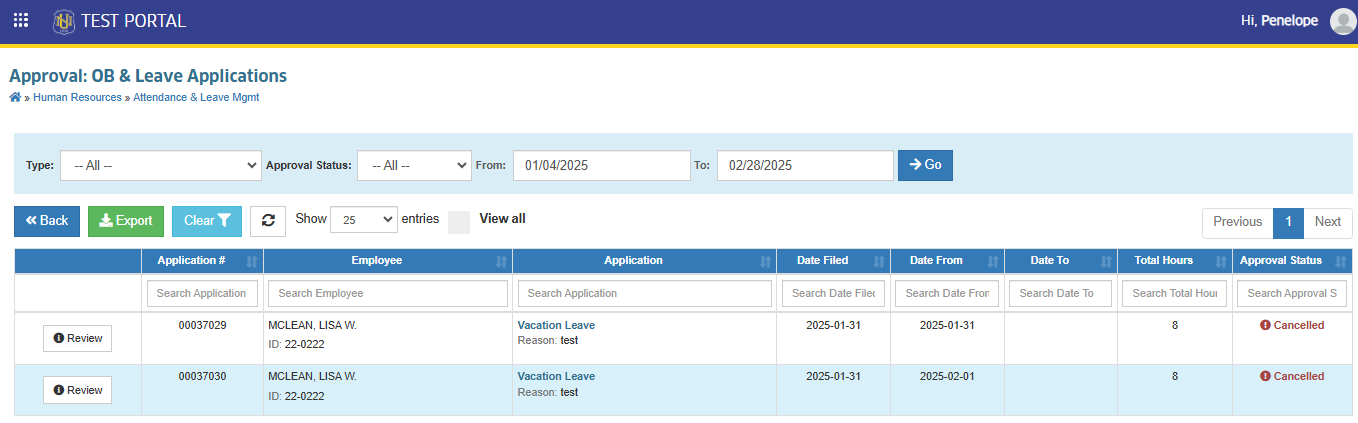
Task: Toggle the View all checkbox
Action: point(459,222)
